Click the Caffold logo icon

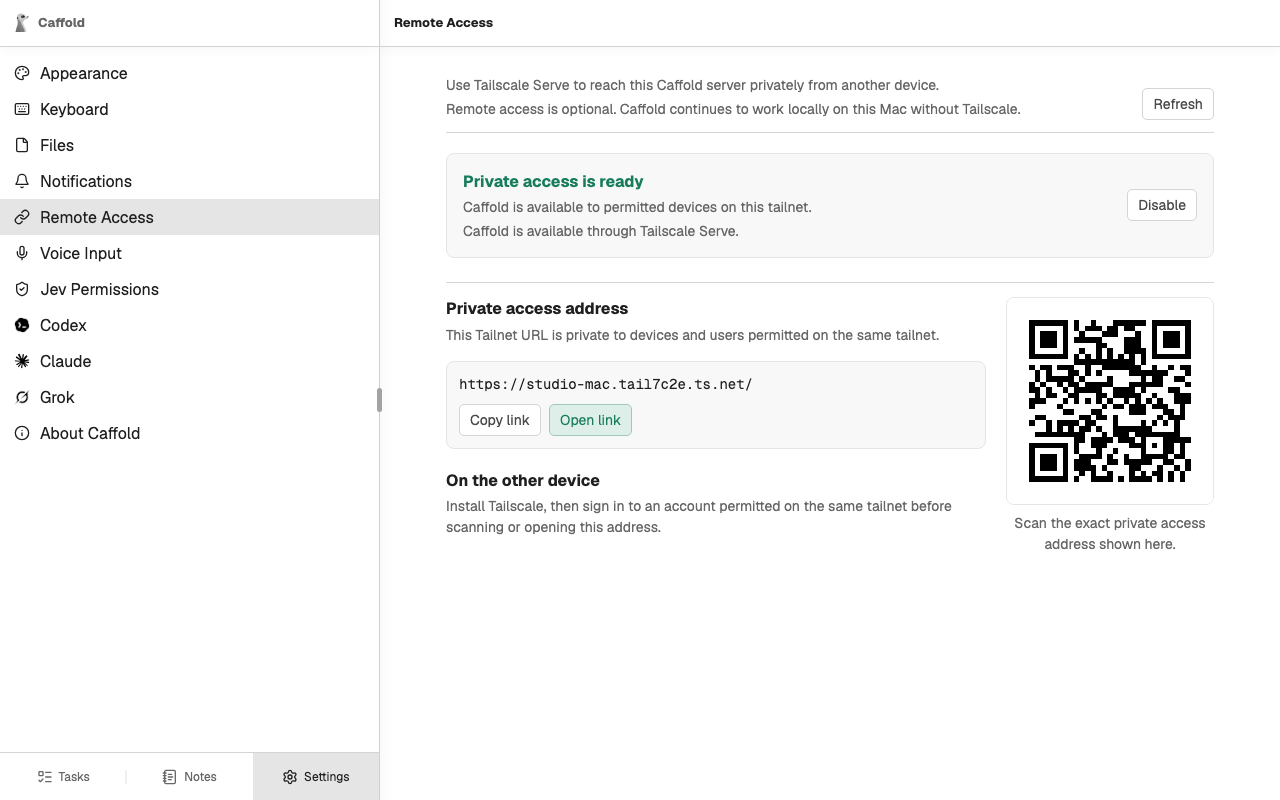[x=22, y=22]
